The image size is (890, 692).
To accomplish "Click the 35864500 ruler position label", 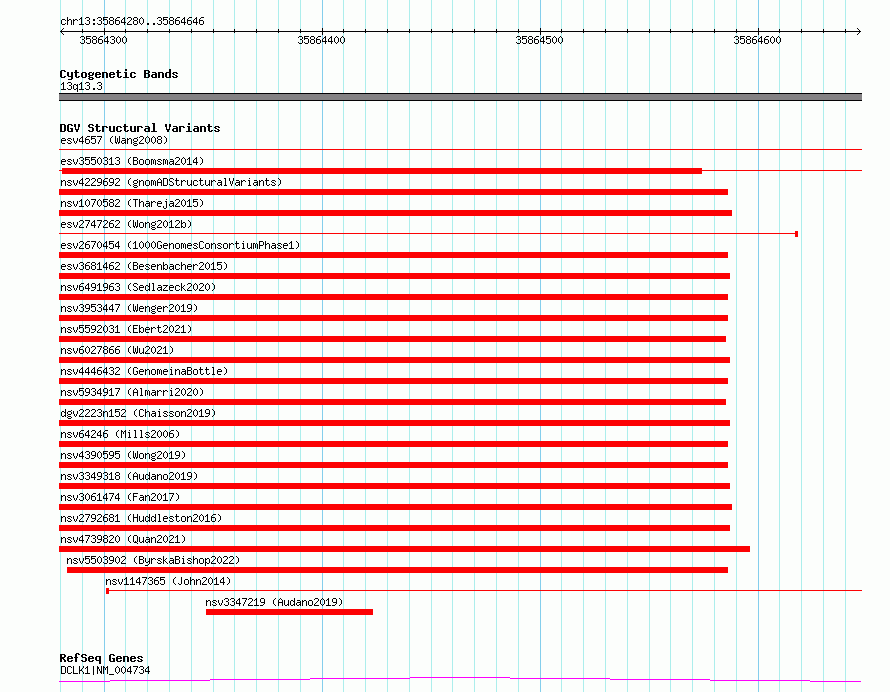I will 539,40.
